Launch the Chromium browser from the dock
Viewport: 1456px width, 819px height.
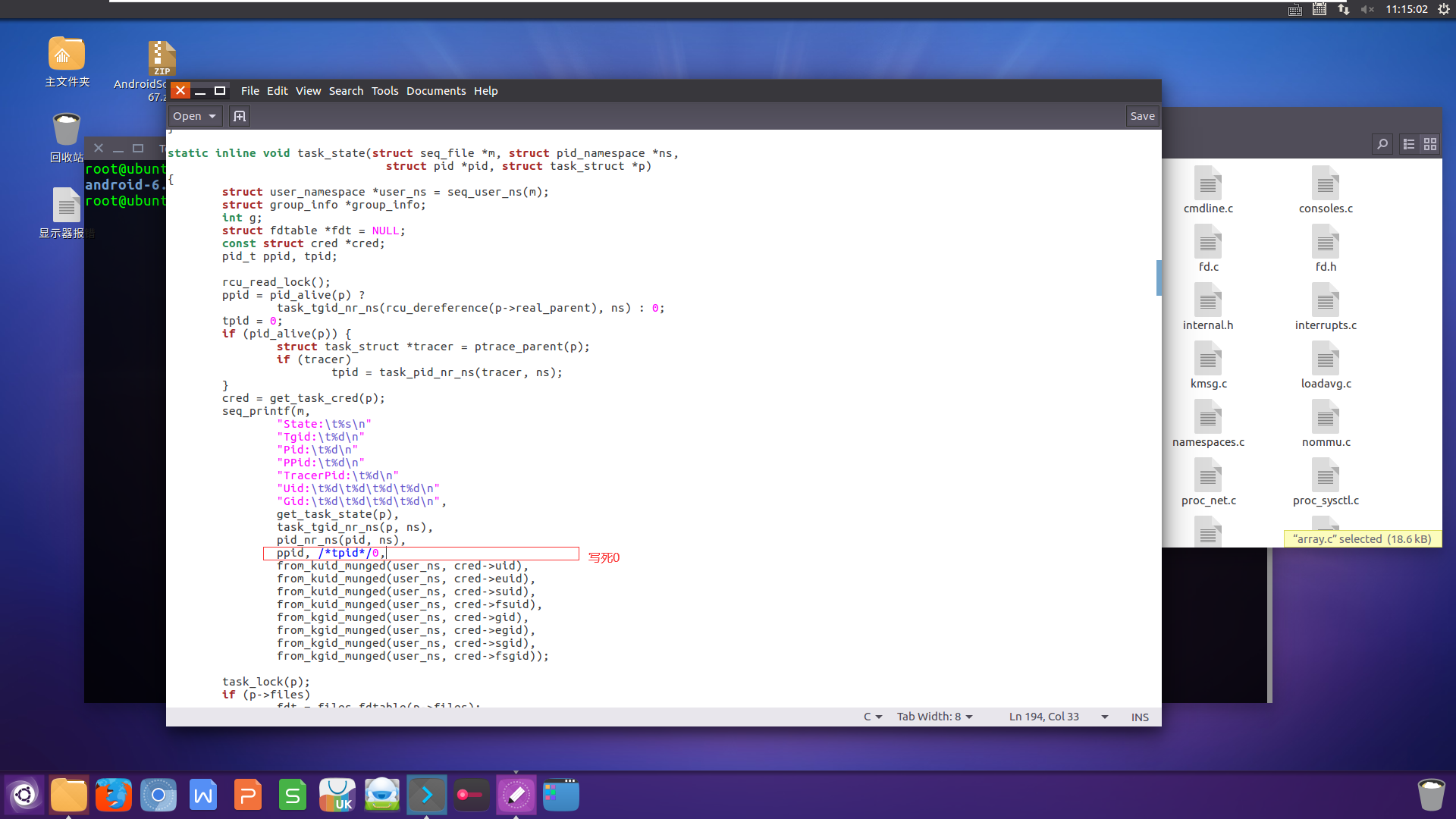point(158,795)
